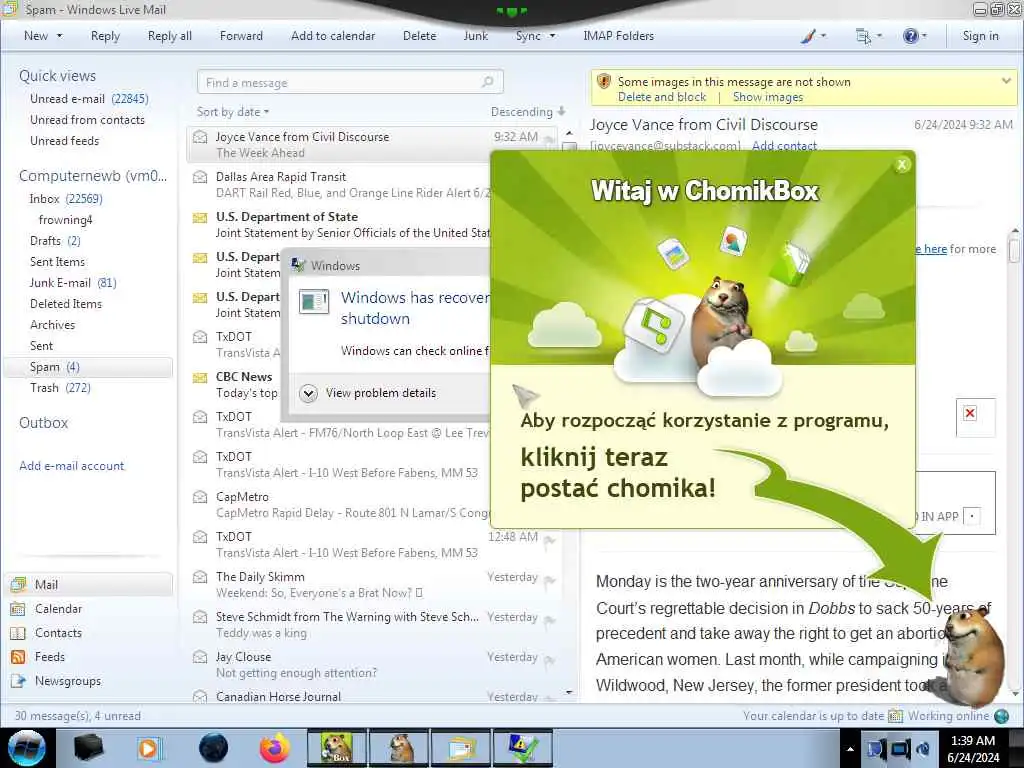Open the U.S. Department of State message

(340, 225)
